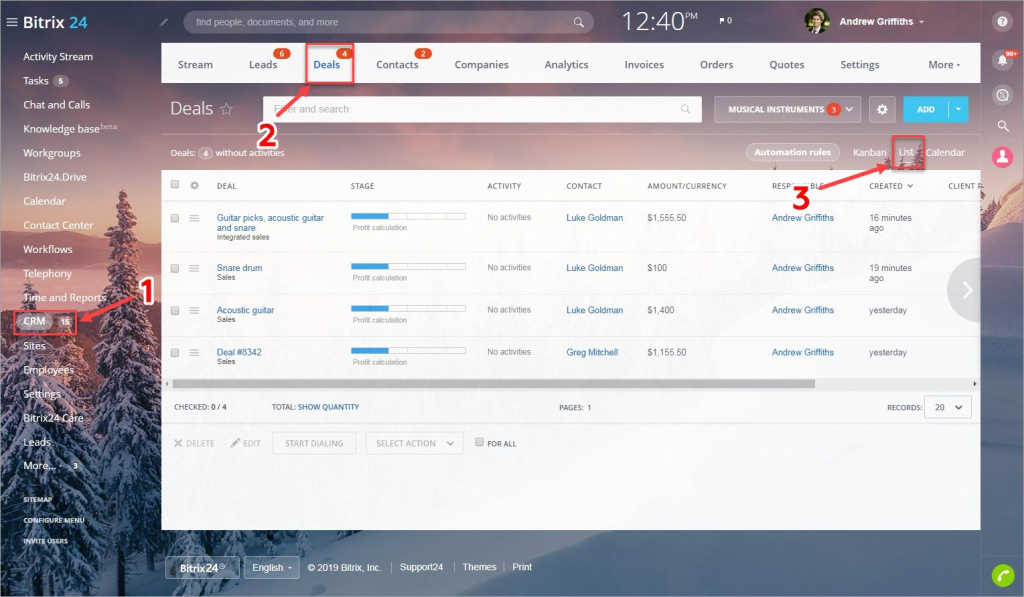Image resolution: width=1024 pixels, height=597 pixels.
Task: Open the Add button dropdown arrow
Action: coord(958,109)
